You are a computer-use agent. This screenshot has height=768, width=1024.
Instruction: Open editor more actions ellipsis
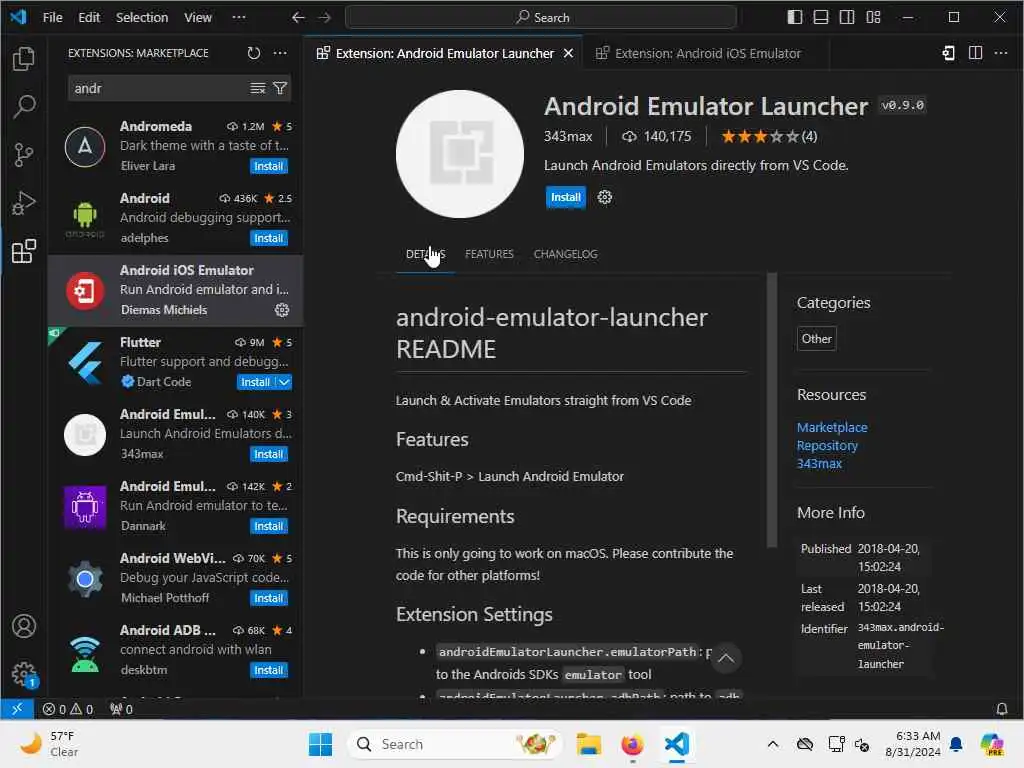(x=1001, y=53)
